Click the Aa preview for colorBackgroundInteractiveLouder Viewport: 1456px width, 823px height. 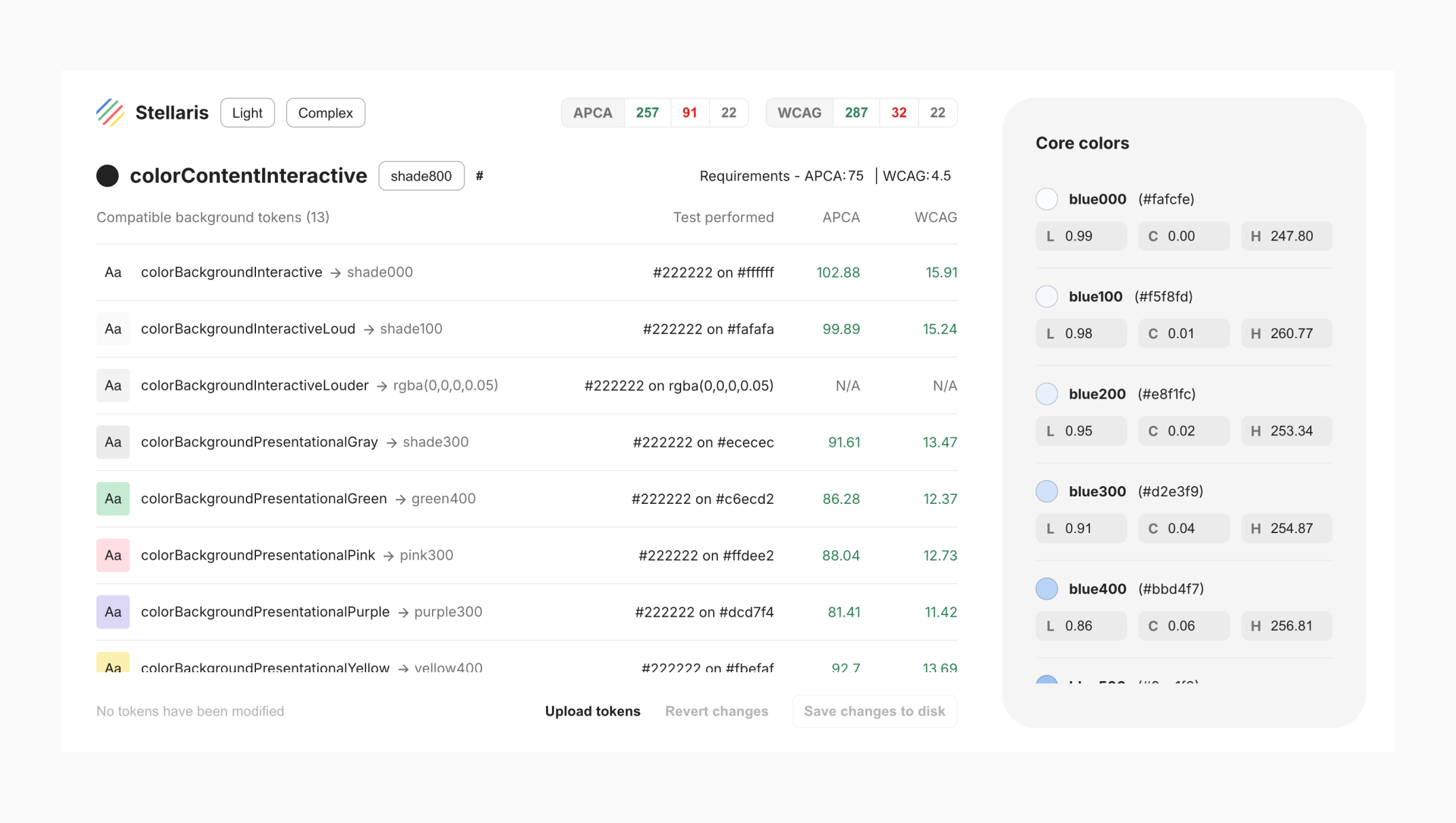tap(113, 386)
